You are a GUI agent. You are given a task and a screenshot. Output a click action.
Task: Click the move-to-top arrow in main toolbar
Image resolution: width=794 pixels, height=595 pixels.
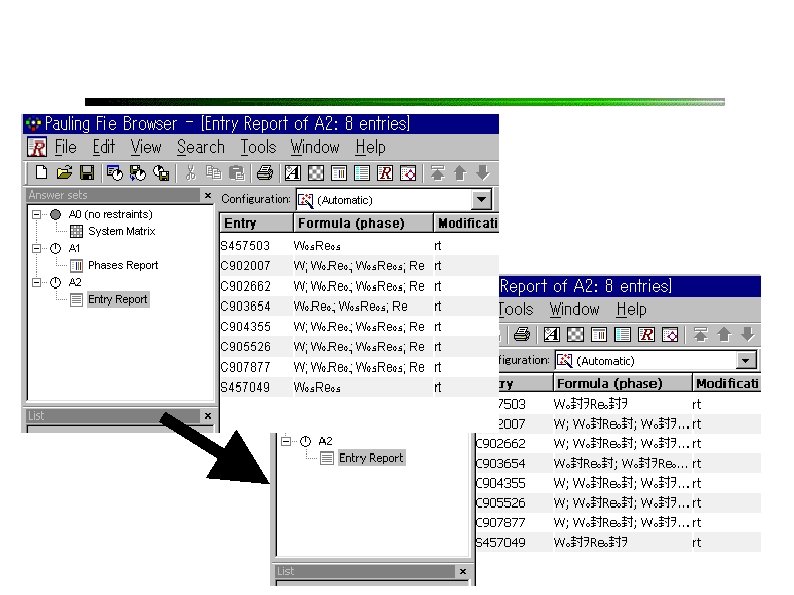pos(437,173)
